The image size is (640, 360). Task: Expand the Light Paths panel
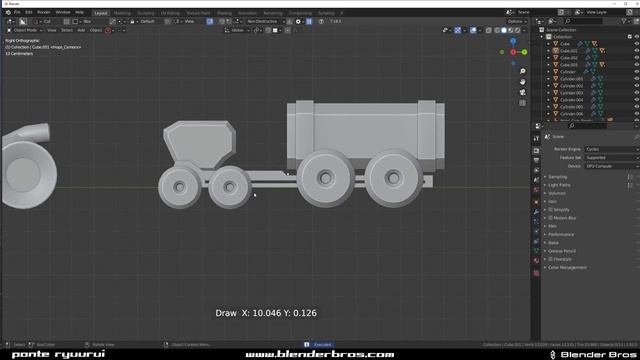tap(559, 185)
